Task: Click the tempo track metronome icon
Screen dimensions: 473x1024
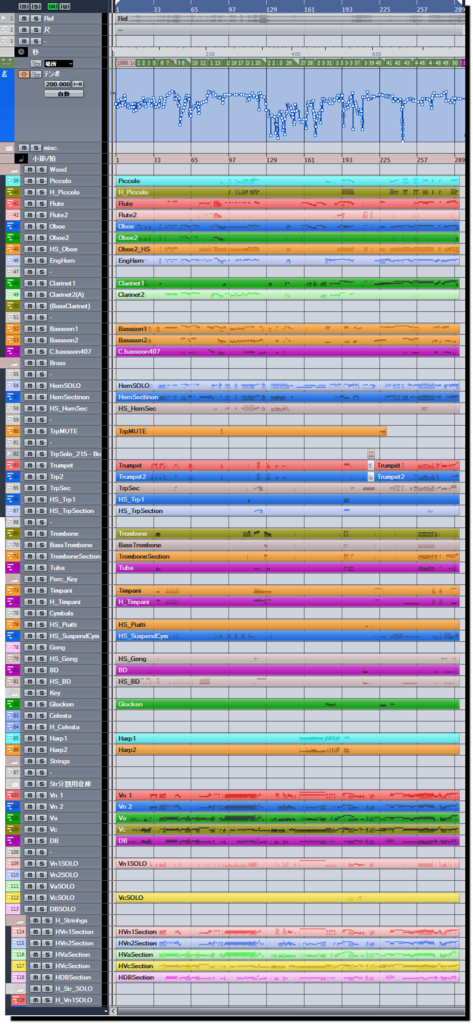Action: tap(7, 74)
